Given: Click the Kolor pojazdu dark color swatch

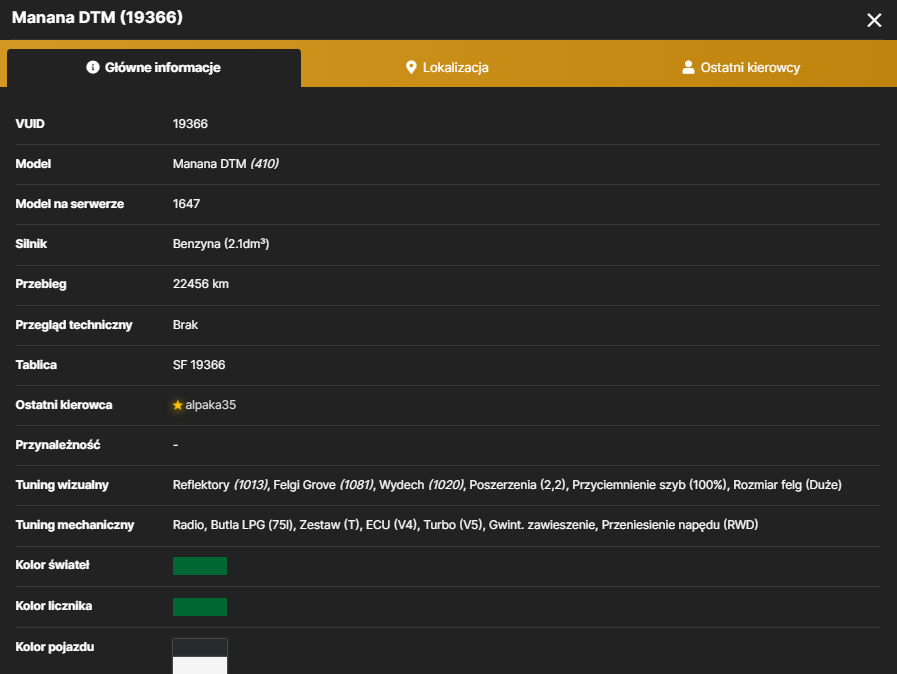Looking at the screenshot, I should pos(200,648).
